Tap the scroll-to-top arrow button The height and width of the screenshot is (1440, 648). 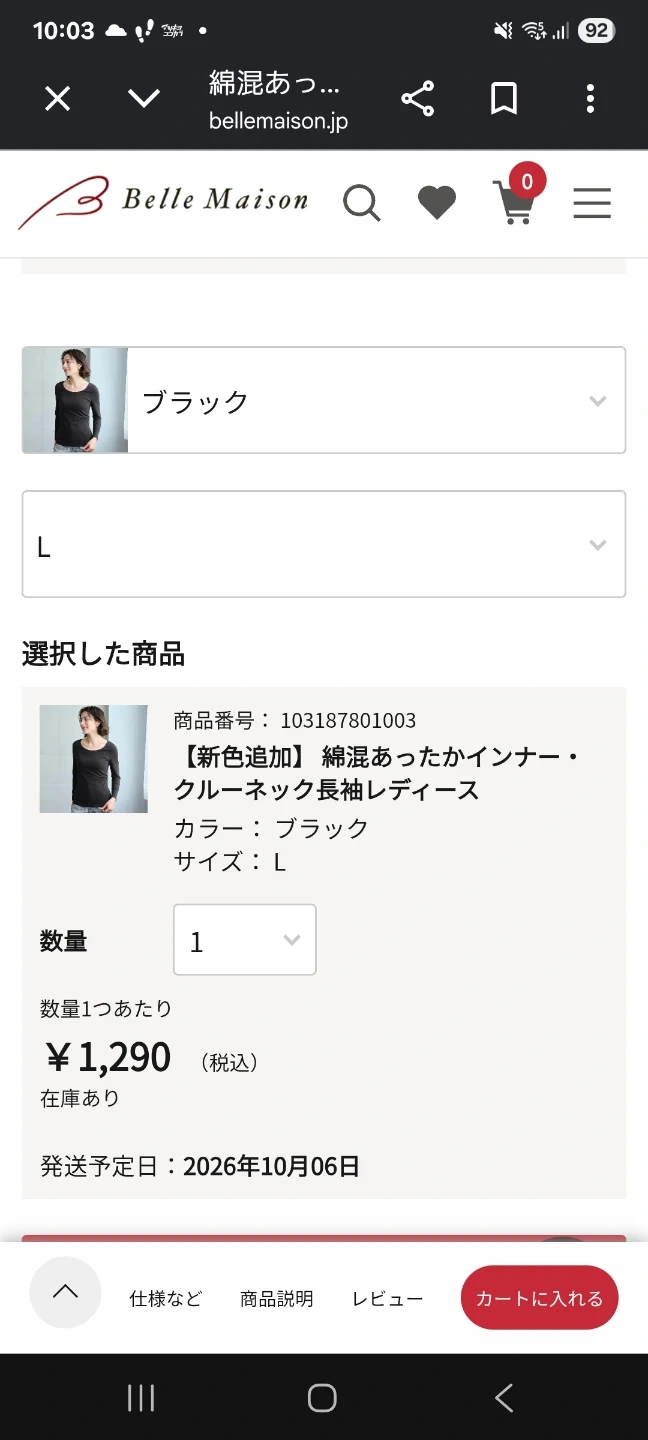[x=65, y=1292]
